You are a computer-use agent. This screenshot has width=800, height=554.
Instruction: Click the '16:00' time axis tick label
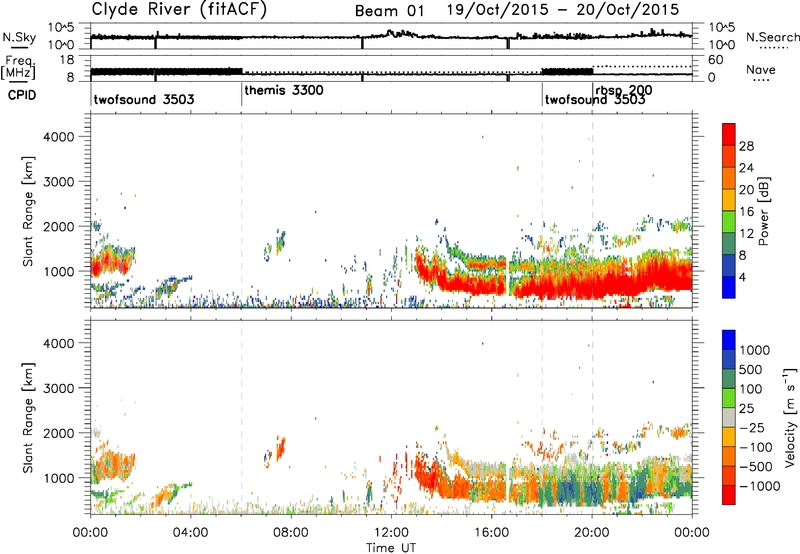(x=491, y=533)
